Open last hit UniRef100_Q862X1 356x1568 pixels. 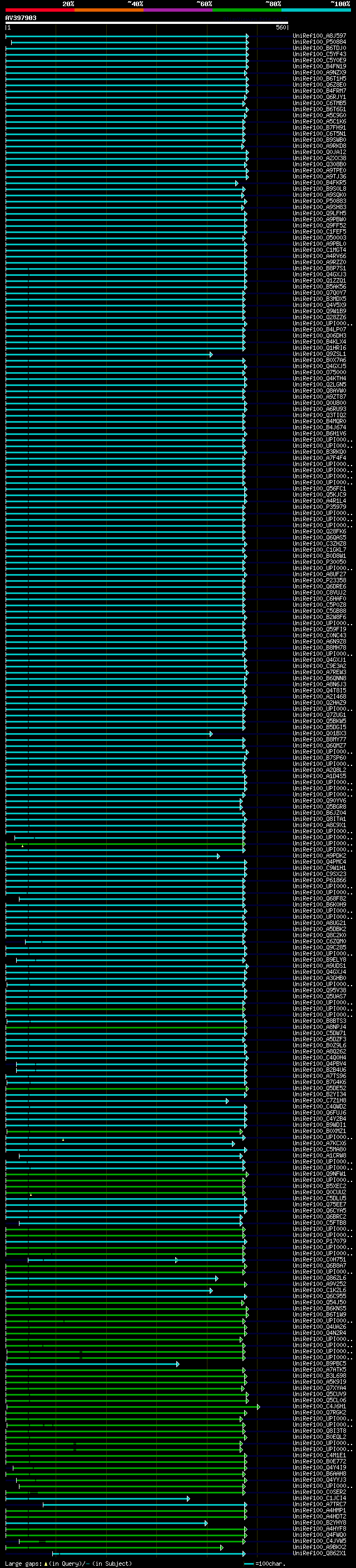(x=319, y=1553)
